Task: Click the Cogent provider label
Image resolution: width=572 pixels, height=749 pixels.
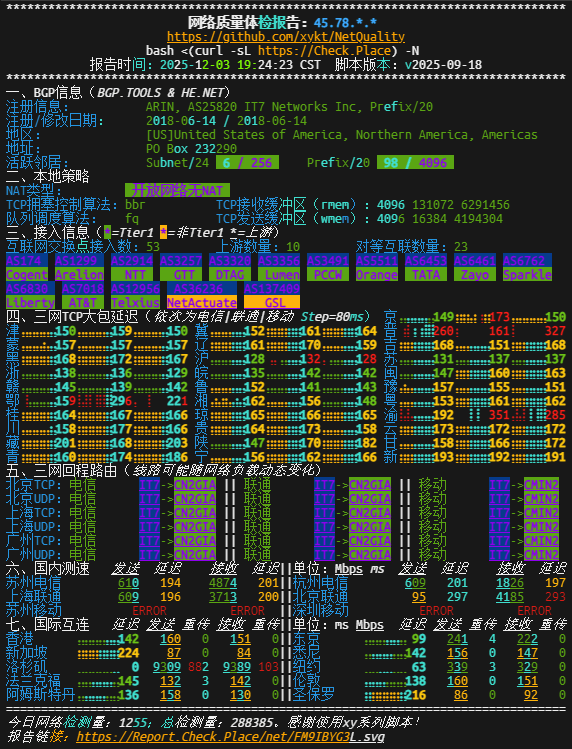Action: [27, 275]
